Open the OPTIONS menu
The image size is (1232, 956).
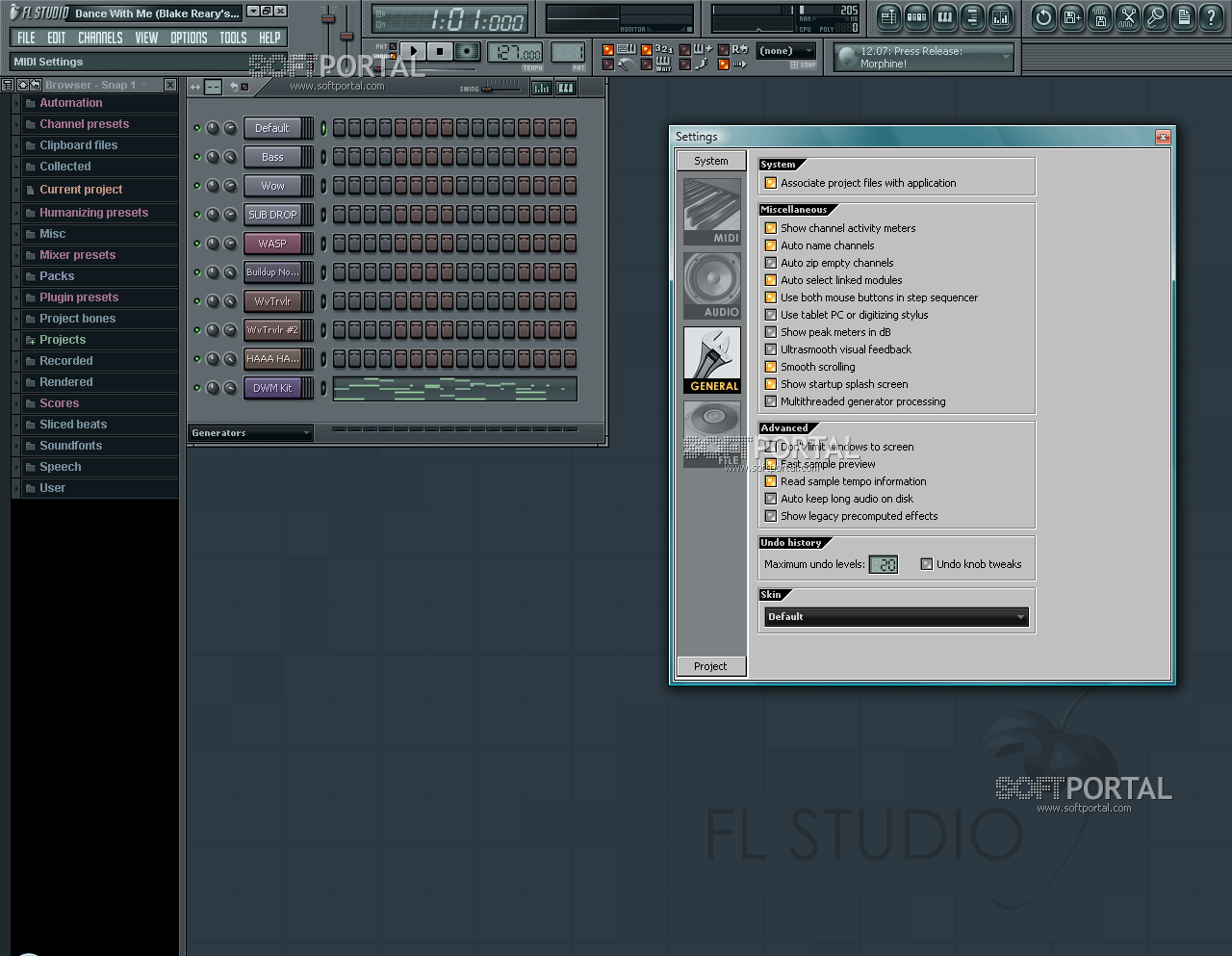coord(189,38)
